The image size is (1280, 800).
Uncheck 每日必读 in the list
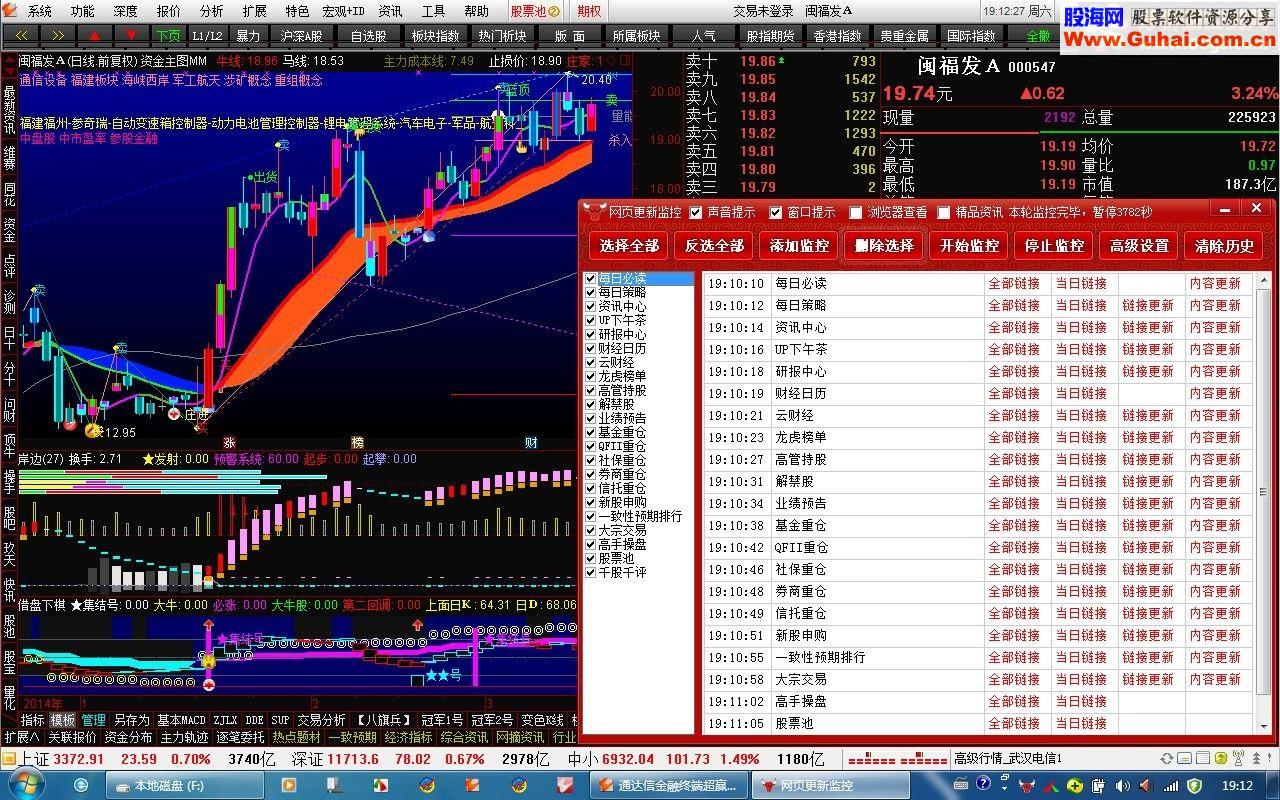click(x=591, y=279)
